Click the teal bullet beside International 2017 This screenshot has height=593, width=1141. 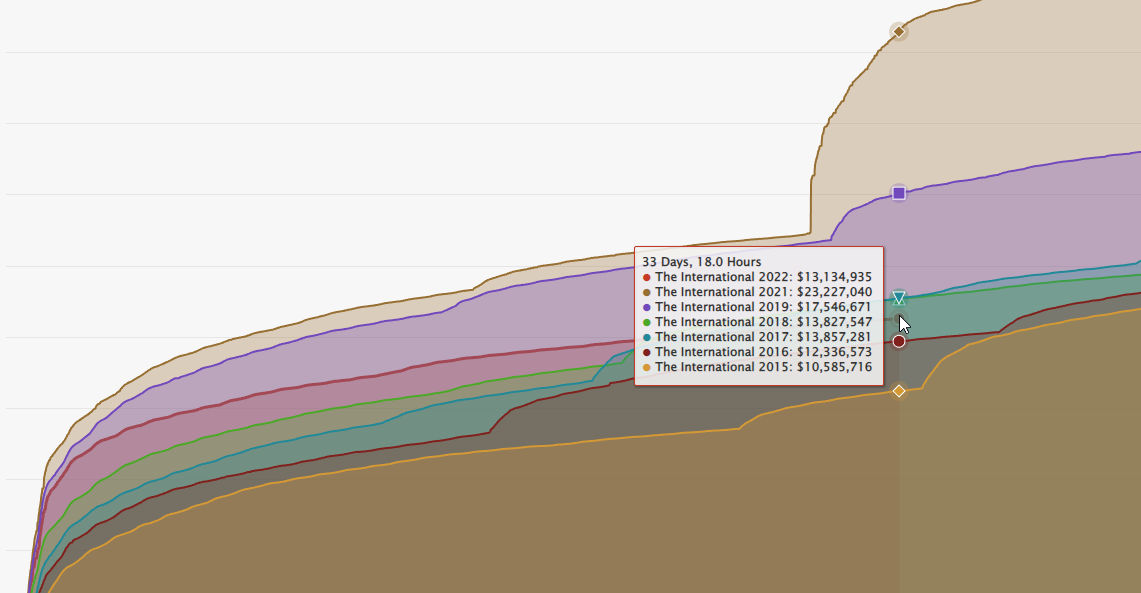tap(647, 338)
